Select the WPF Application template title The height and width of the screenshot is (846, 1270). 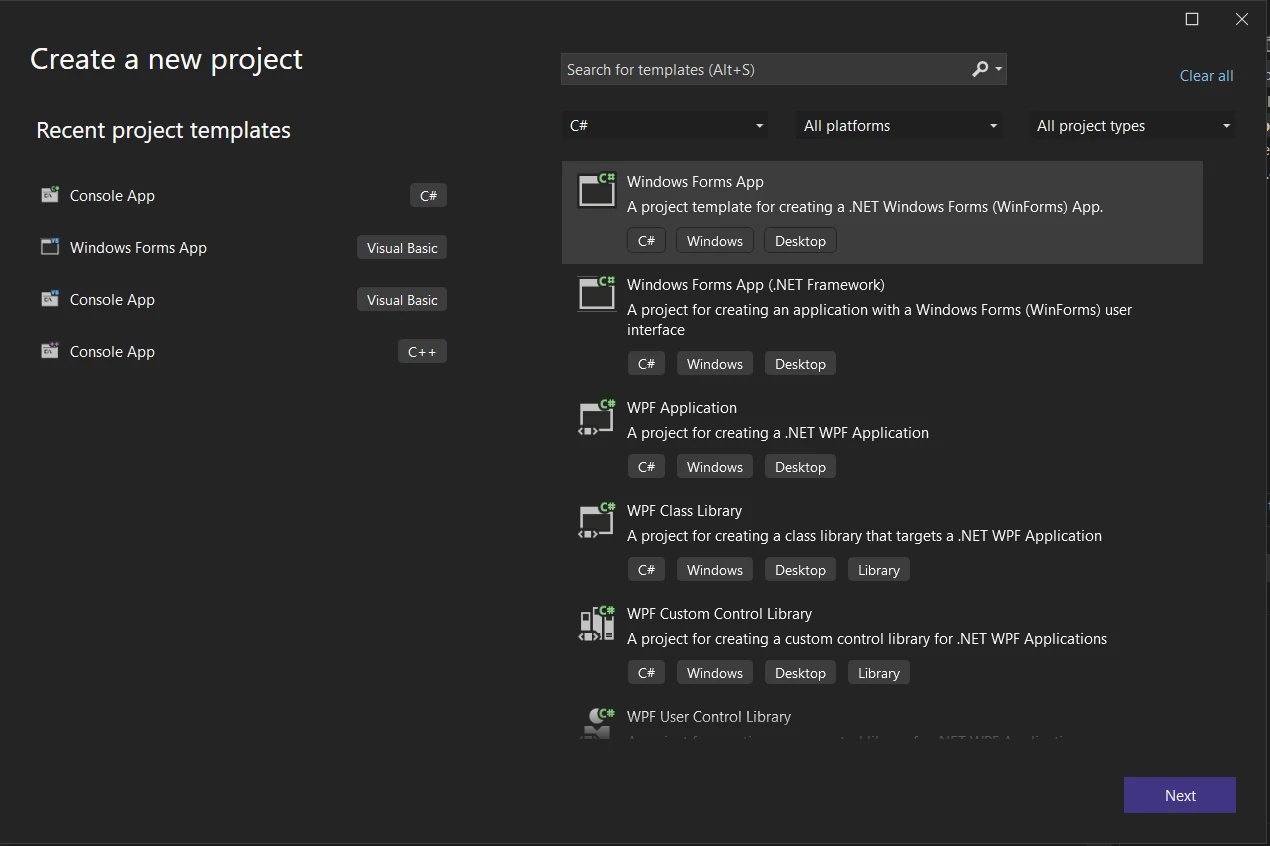[682, 408]
